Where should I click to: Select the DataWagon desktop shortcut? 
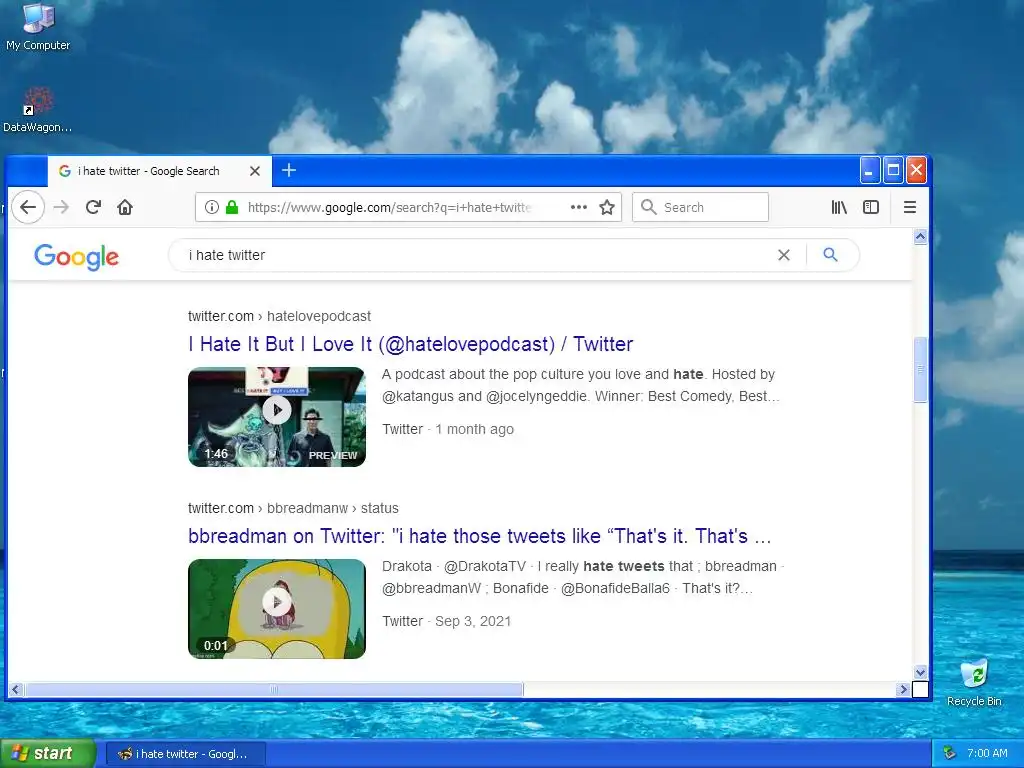(x=37, y=110)
